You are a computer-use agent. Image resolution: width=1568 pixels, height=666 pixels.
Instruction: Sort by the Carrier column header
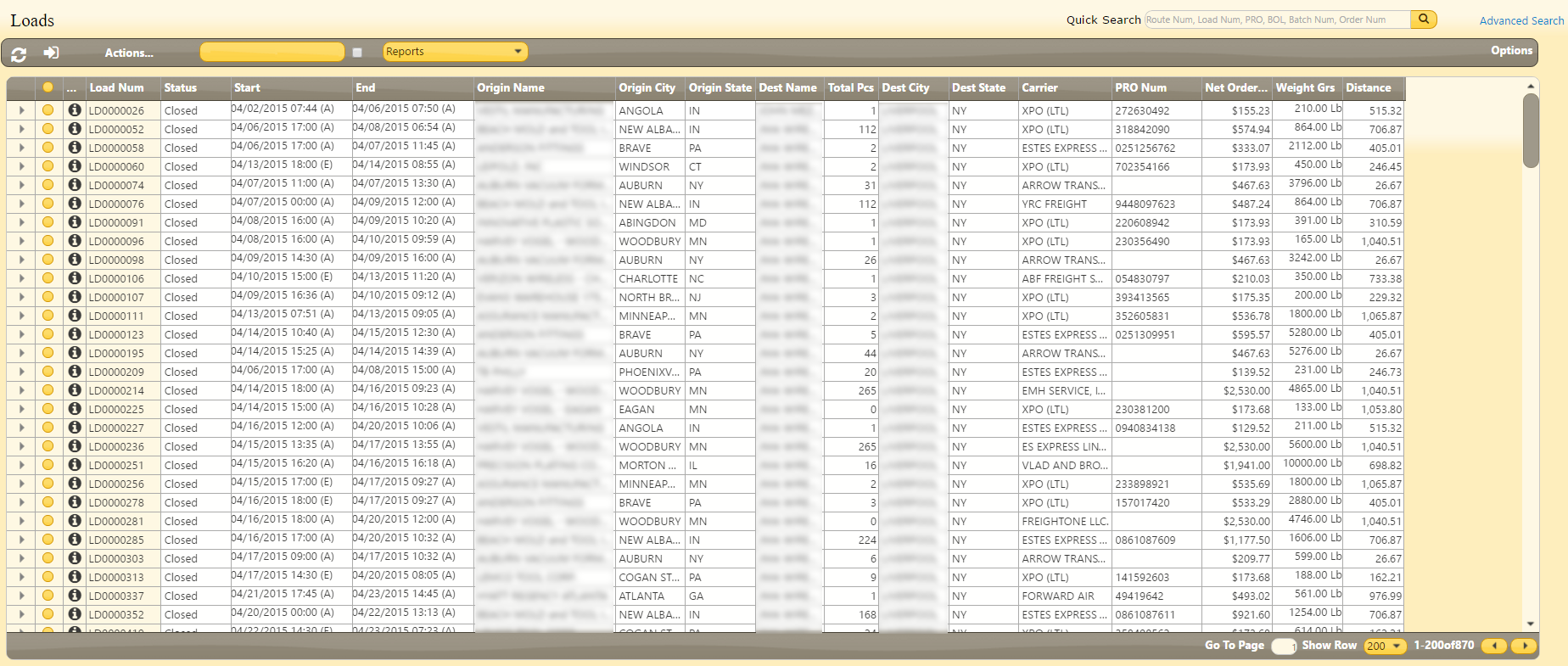point(1039,87)
